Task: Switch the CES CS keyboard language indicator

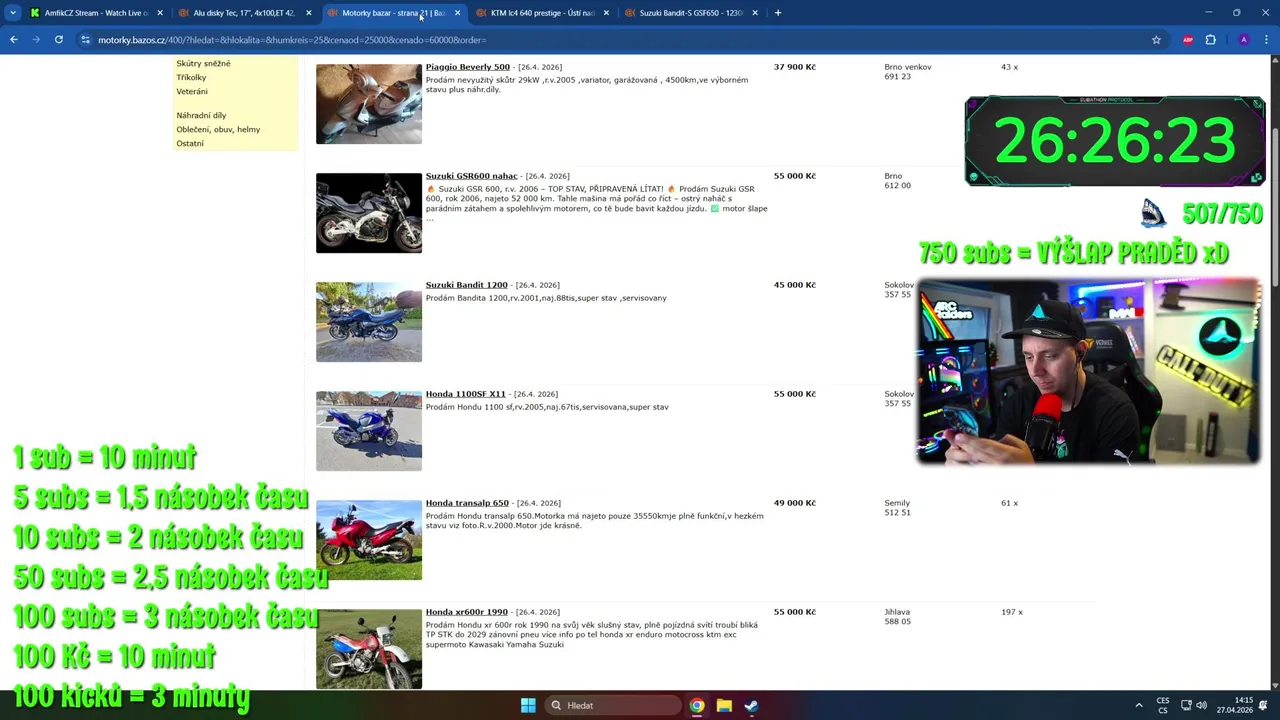Action: pos(1163,705)
